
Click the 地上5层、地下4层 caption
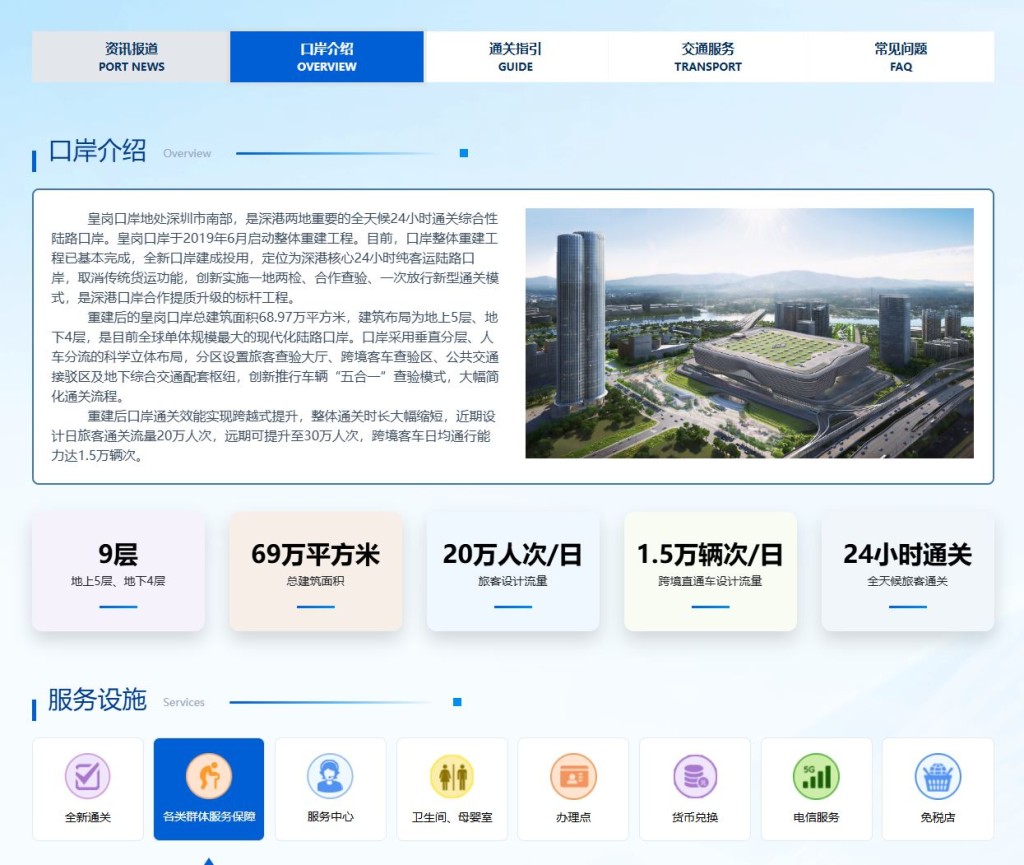pyautogui.click(x=118, y=581)
